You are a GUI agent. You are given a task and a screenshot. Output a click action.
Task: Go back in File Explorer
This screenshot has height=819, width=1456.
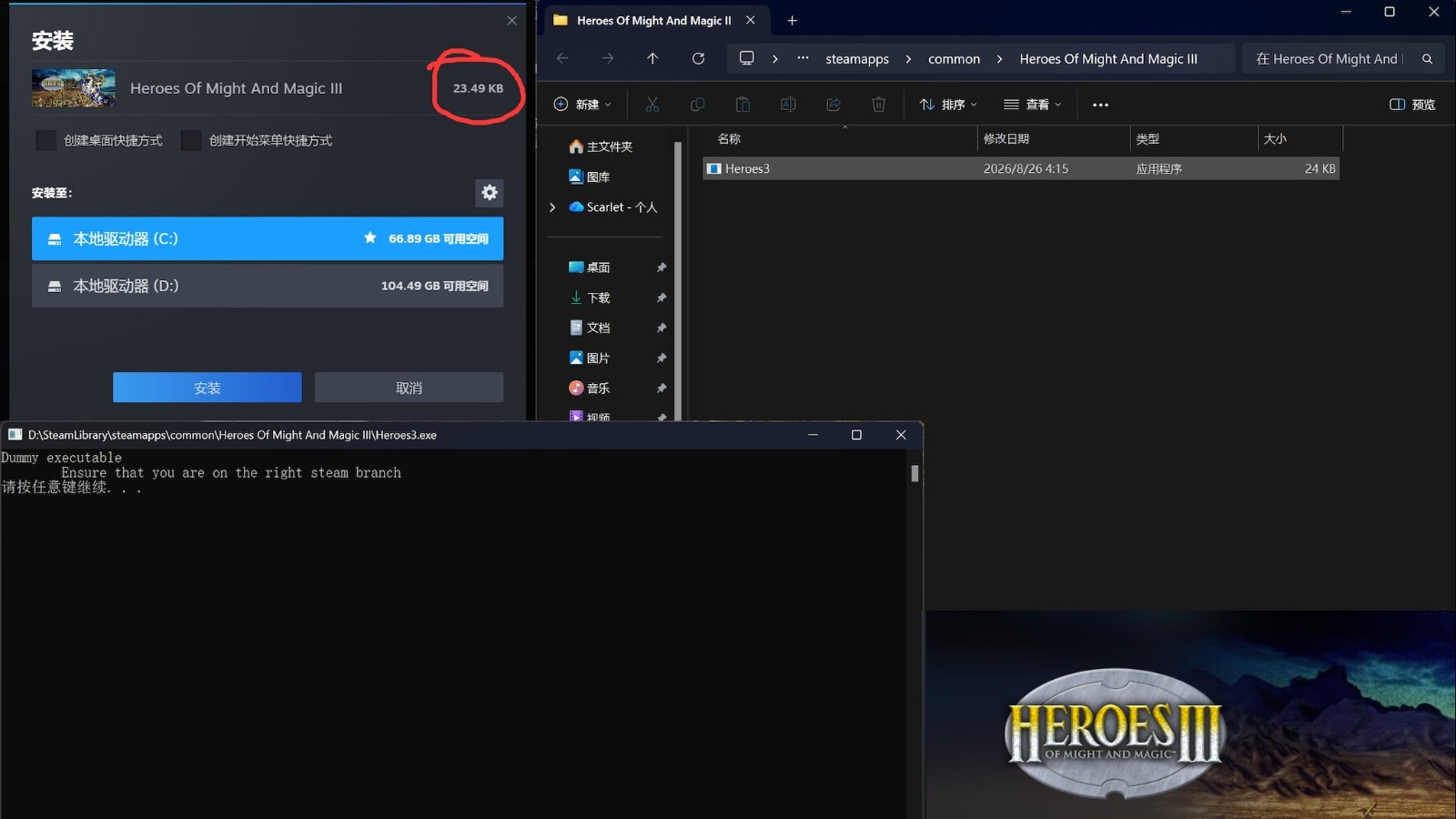point(562,58)
